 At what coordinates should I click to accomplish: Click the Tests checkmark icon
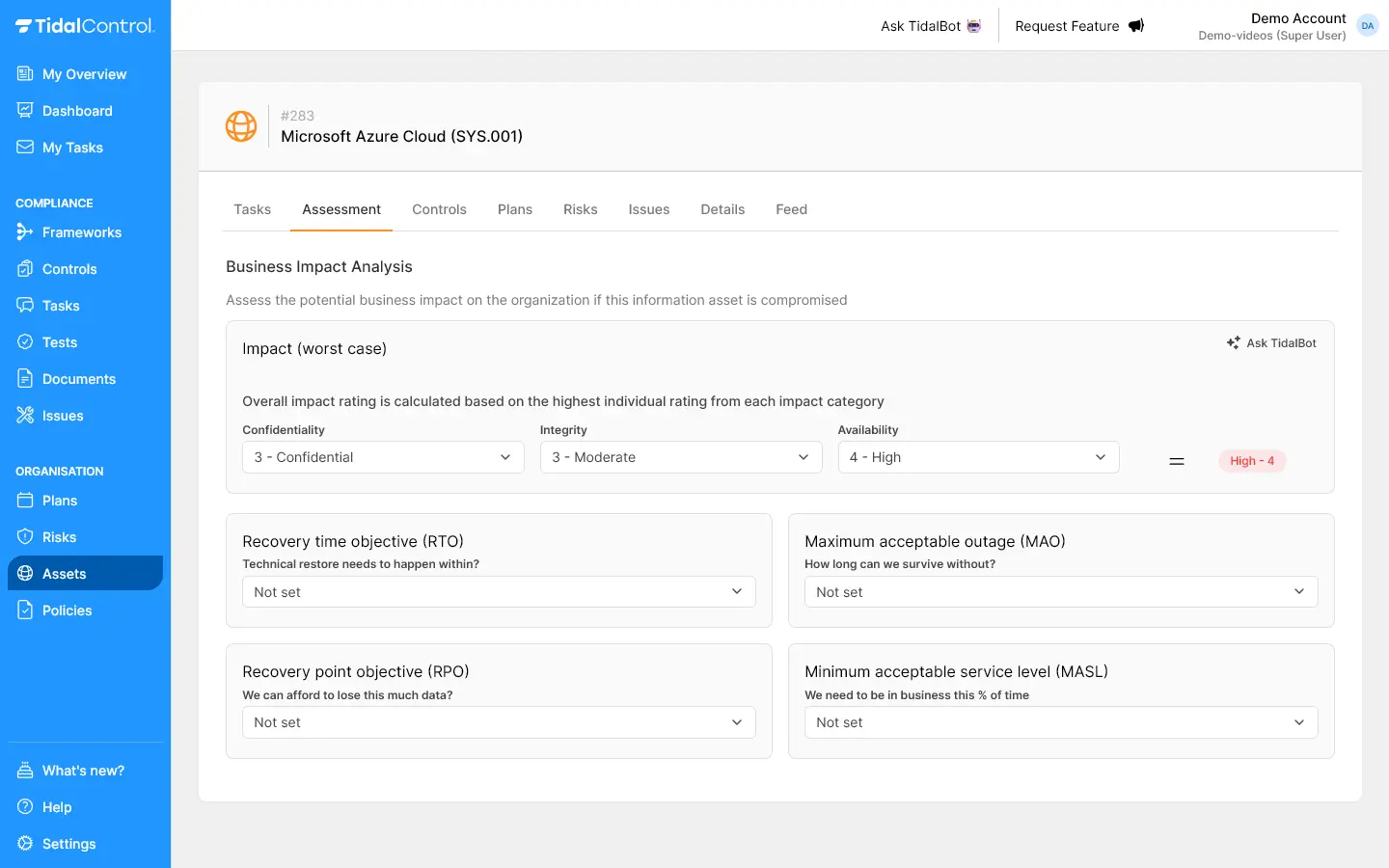(x=25, y=342)
